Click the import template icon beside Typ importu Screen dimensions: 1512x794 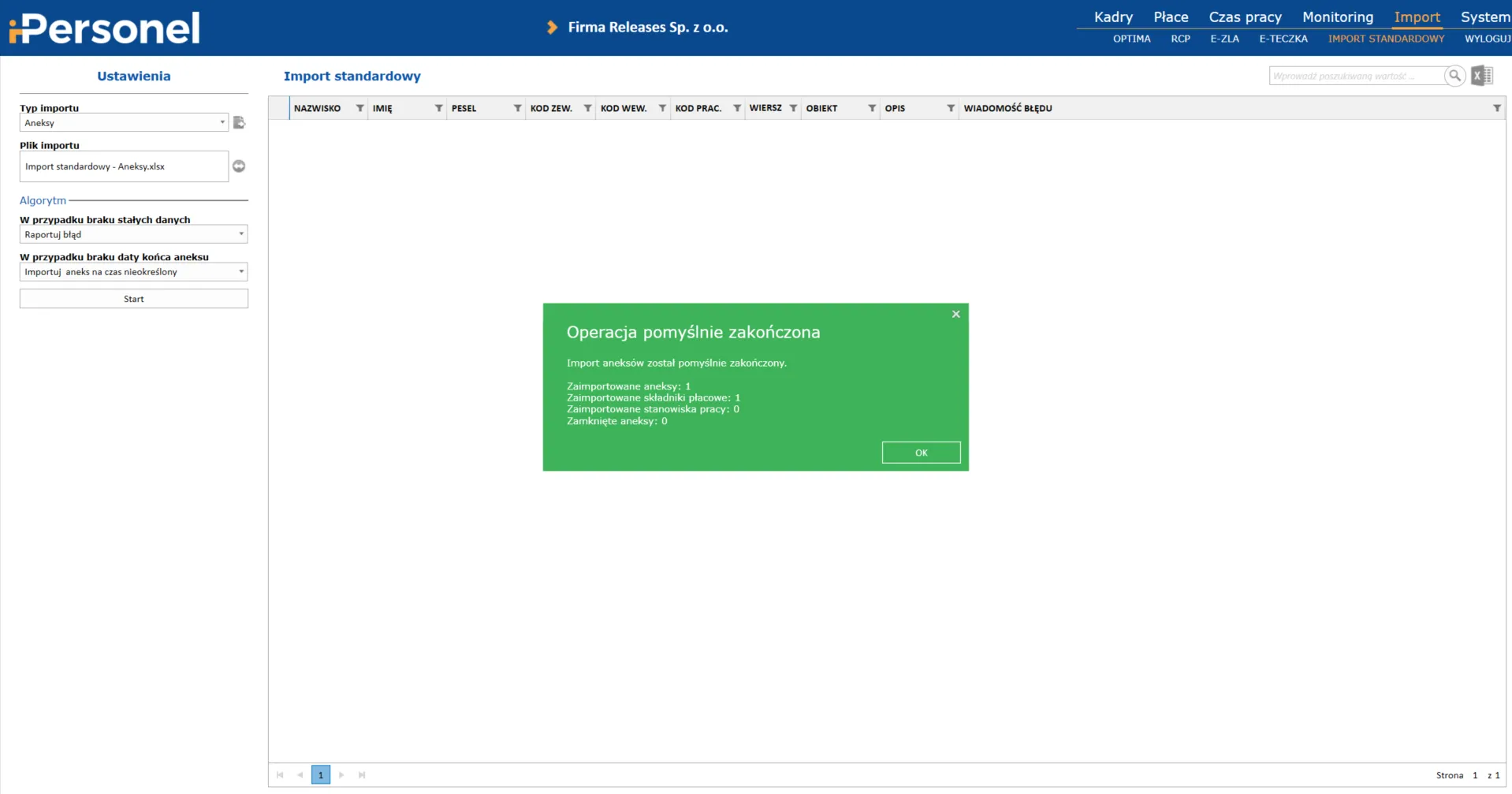tap(240, 123)
